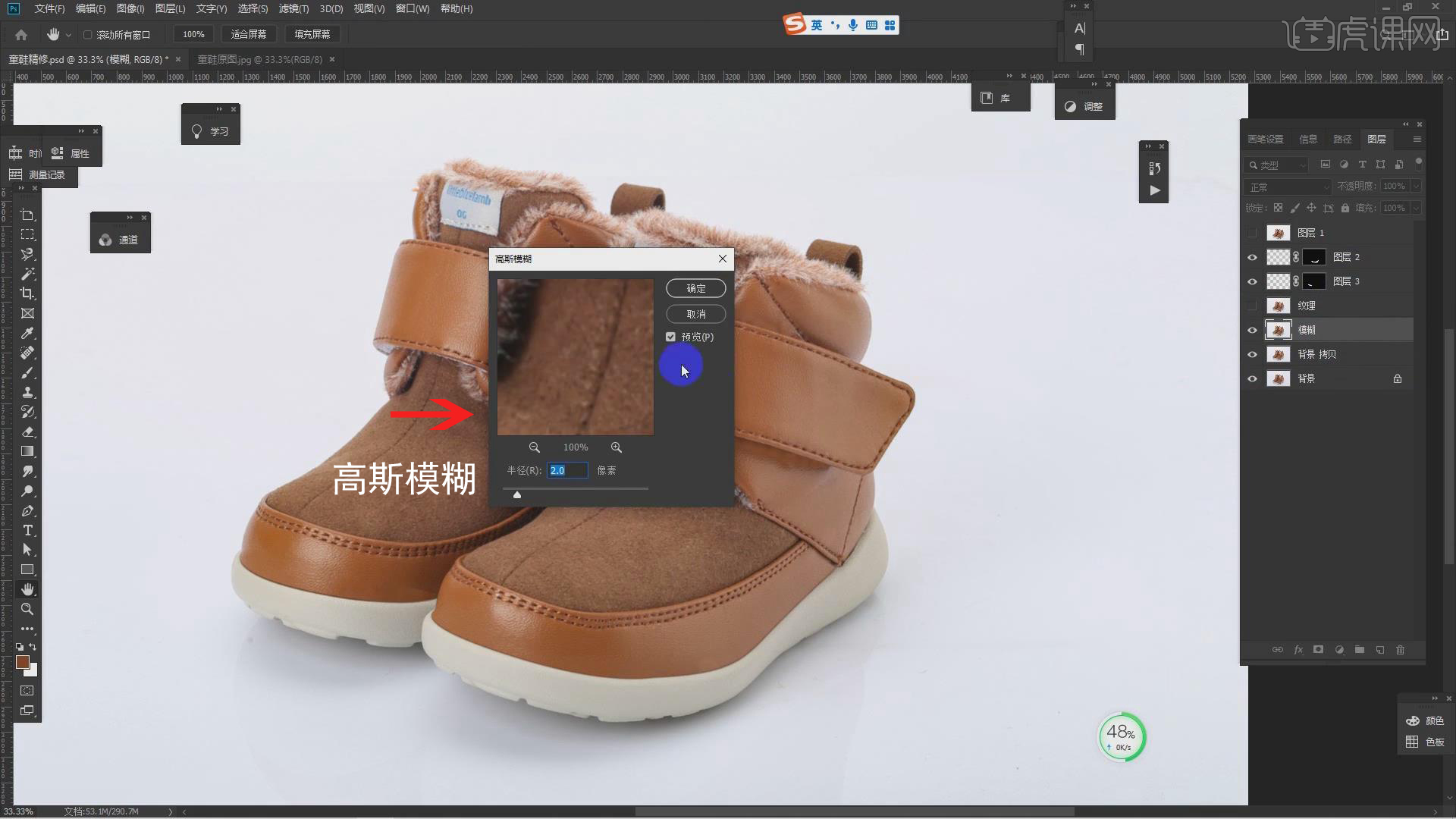Open the Hand tool preset dropdown arrow

(x=68, y=35)
